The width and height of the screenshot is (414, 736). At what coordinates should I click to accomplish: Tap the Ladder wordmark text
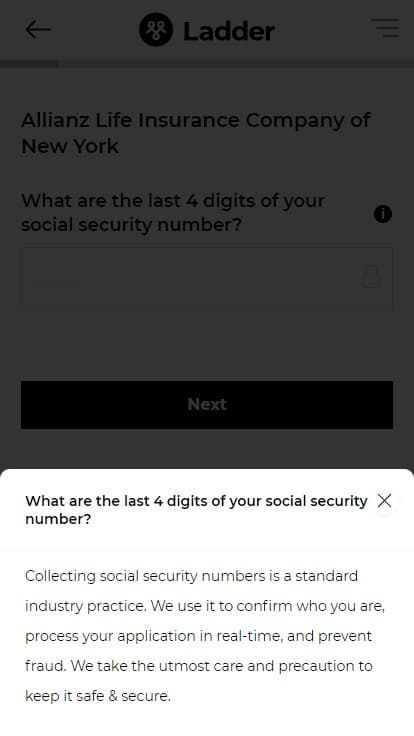pyautogui.click(x=229, y=31)
